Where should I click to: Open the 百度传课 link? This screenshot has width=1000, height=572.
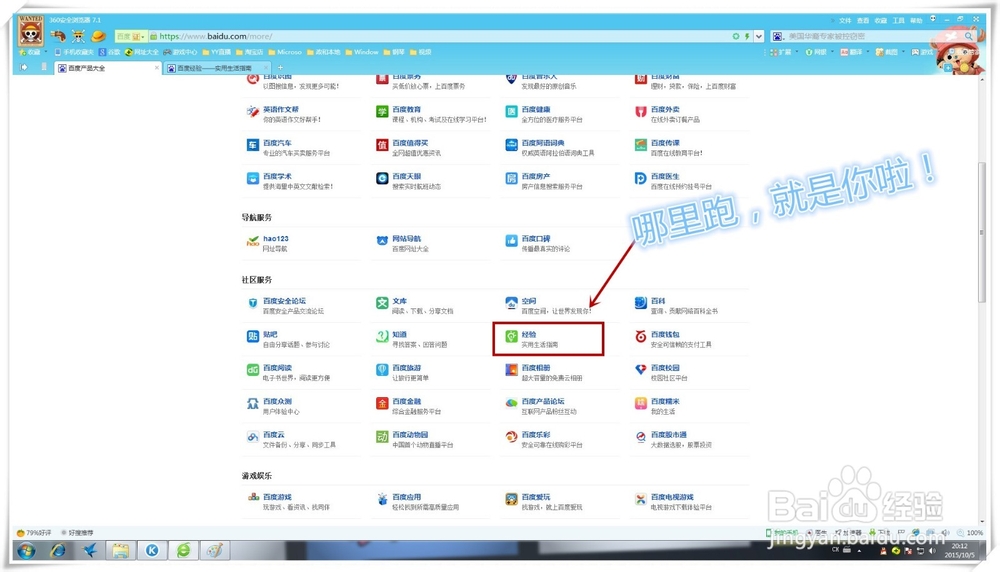coord(665,143)
